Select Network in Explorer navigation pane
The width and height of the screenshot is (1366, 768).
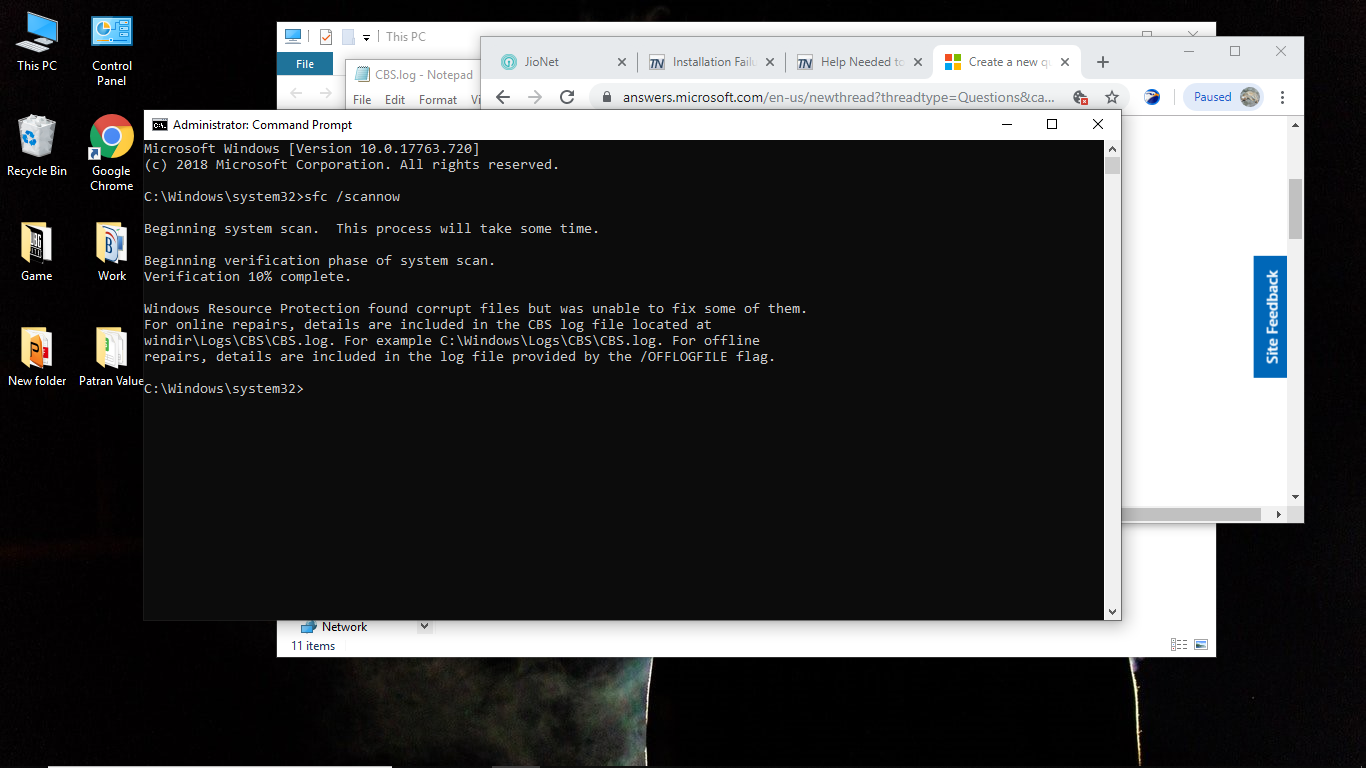(x=344, y=627)
